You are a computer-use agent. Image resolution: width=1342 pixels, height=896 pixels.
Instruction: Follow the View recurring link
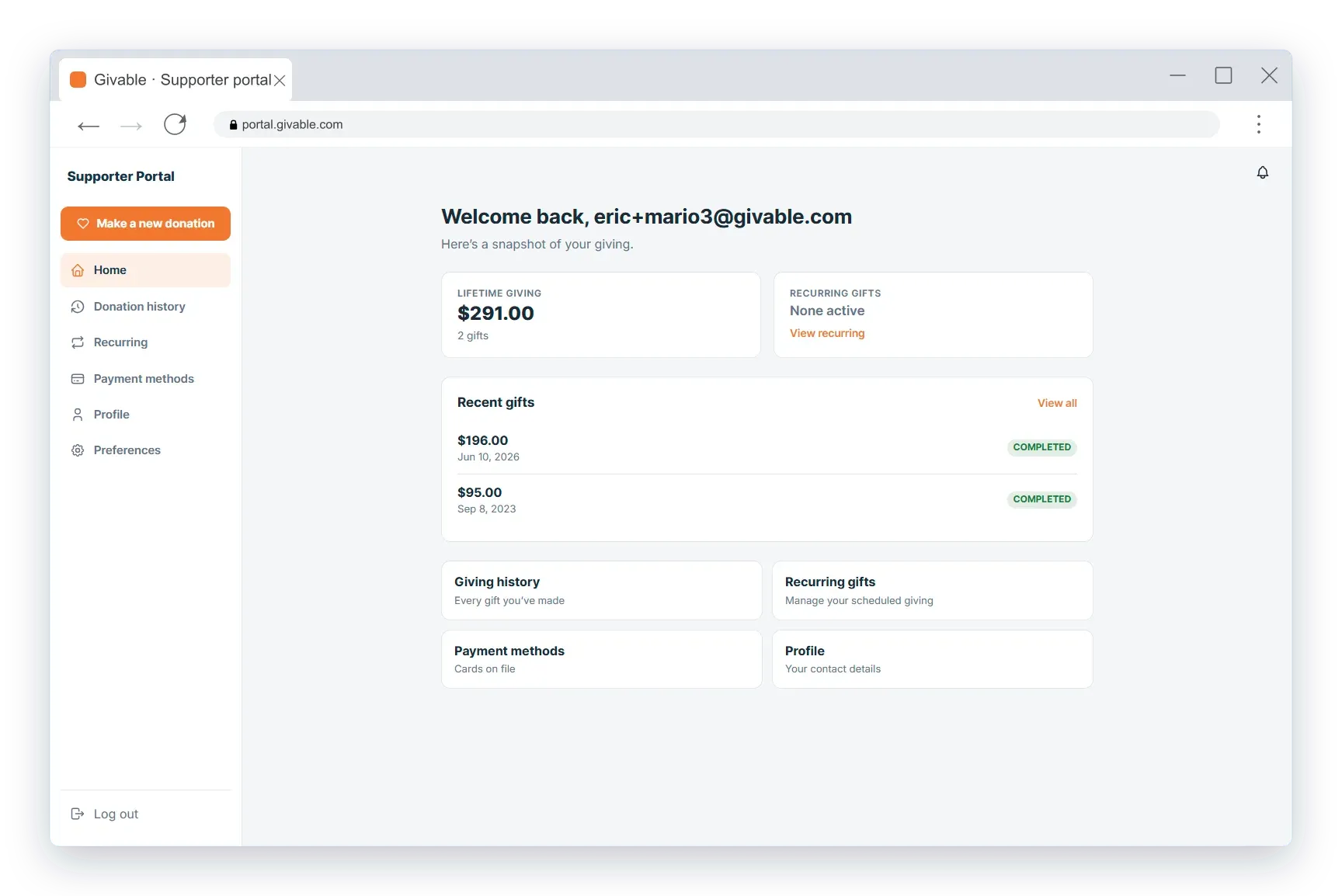(827, 333)
